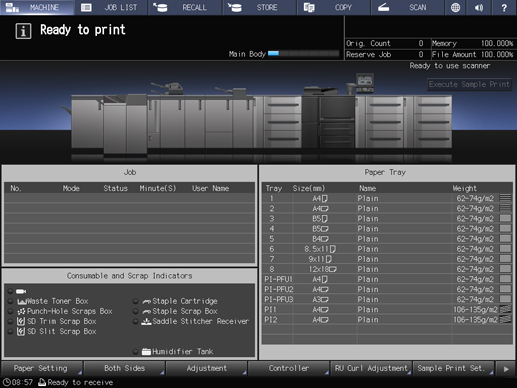Switch to the JOB LIST tab

[111, 7]
